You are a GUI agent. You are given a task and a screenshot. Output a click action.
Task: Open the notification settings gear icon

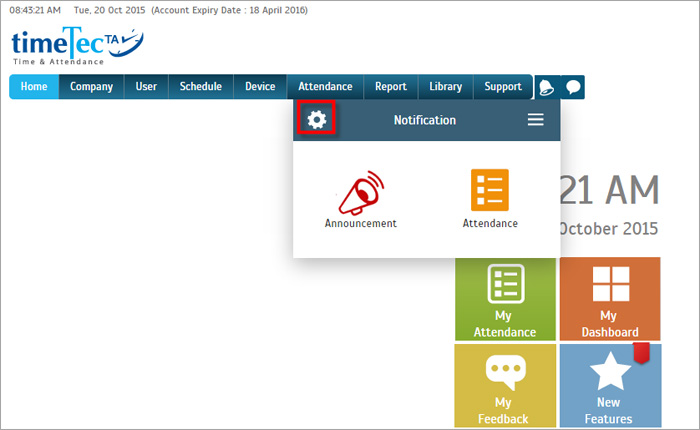(x=317, y=120)
